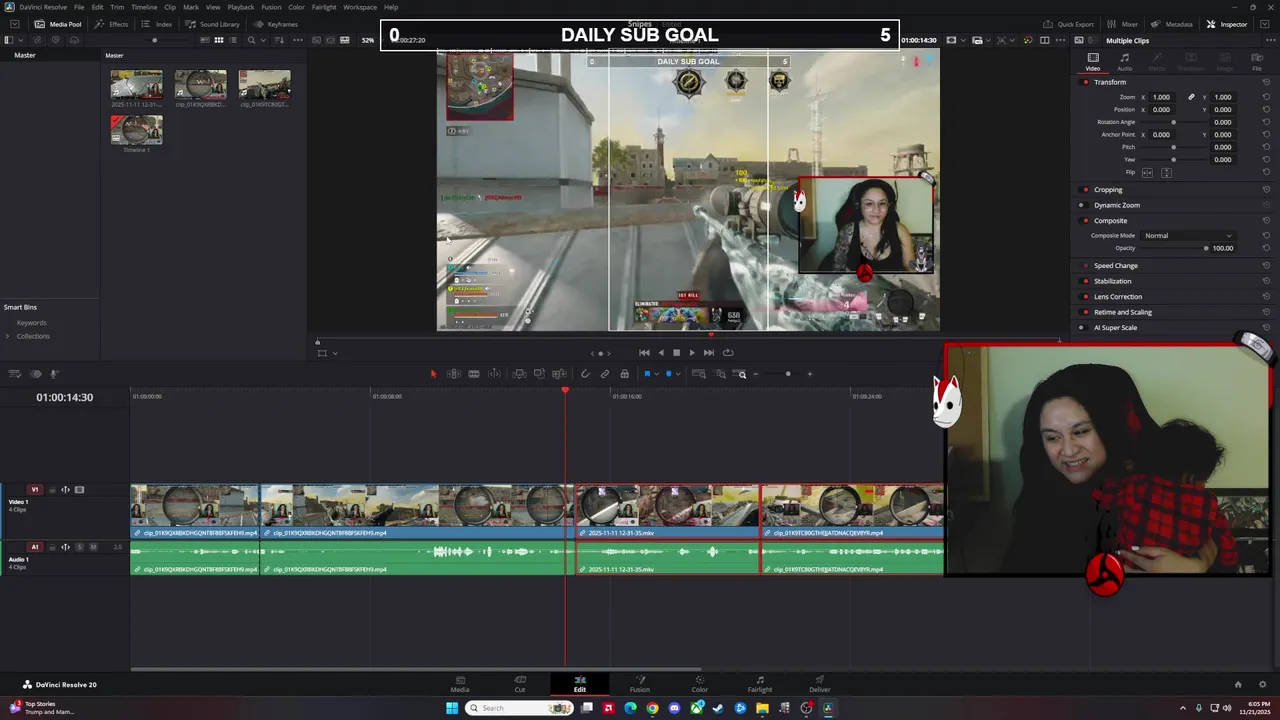Switch Media Pool to list view
This screenshot has width=1280, height=720.
click(x=232, y=40)
